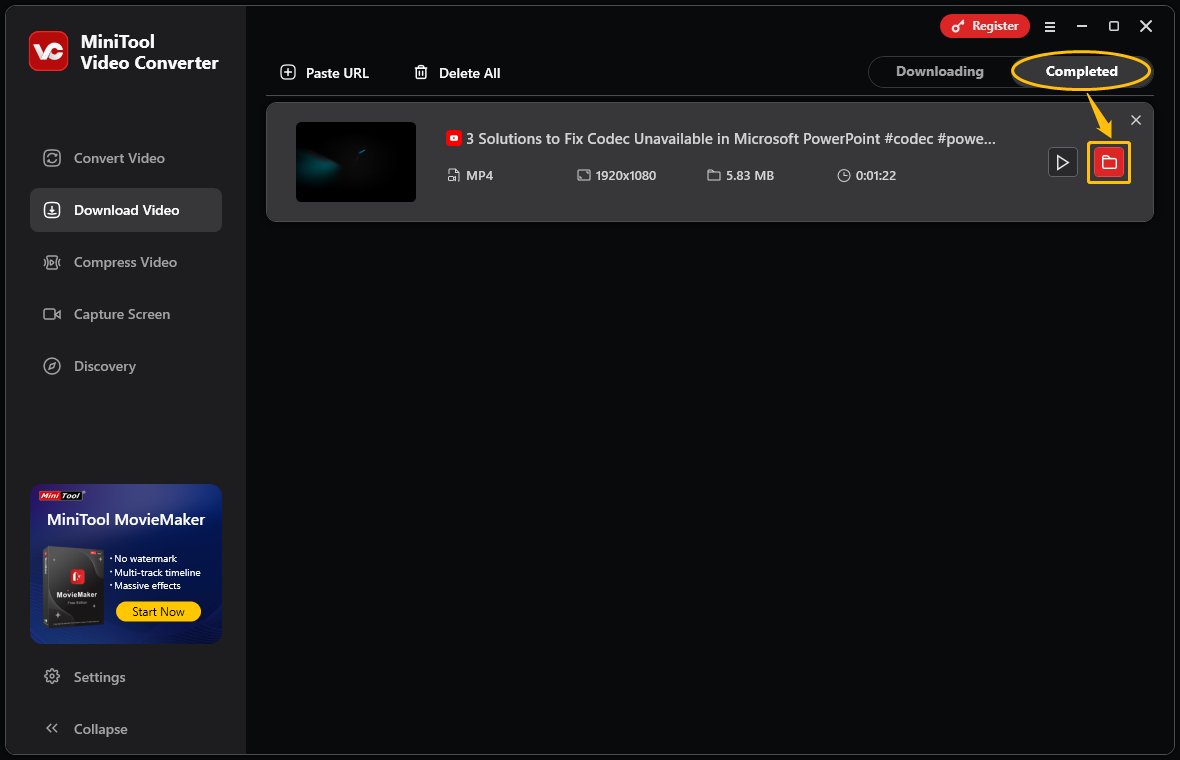
Task: Click the MiniTool Video Converter logo
Action: 49,51
